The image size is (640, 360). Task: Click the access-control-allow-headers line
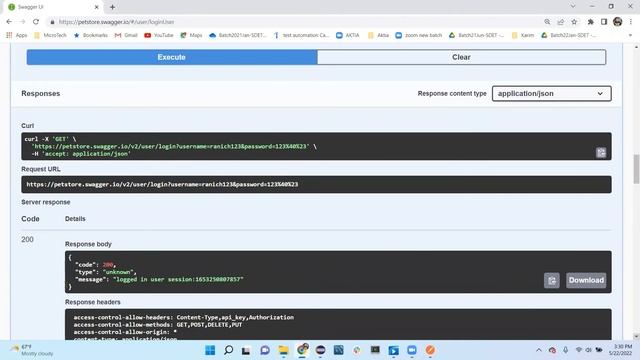pyautogui.click(x=184, y=317)
